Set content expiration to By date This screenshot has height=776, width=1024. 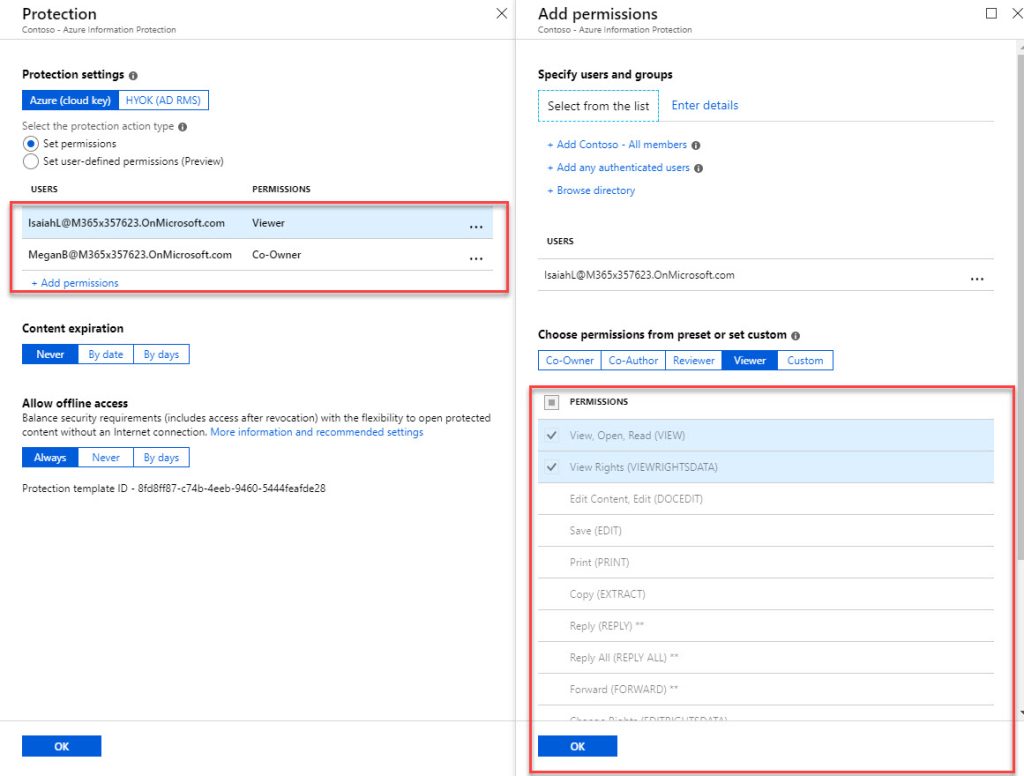[104, 353]
